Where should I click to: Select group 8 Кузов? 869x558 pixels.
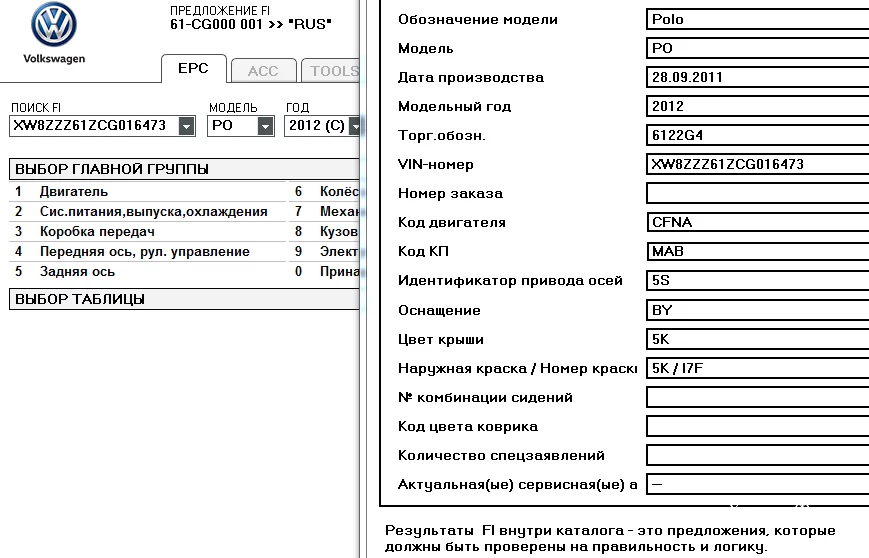(x=324, y=232)
